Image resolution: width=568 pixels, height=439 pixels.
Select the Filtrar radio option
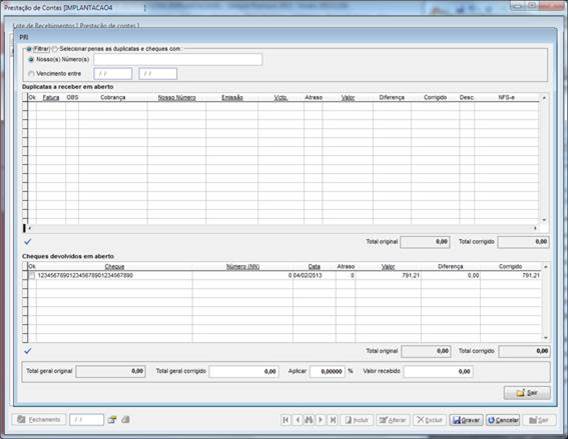coord(29,49)
